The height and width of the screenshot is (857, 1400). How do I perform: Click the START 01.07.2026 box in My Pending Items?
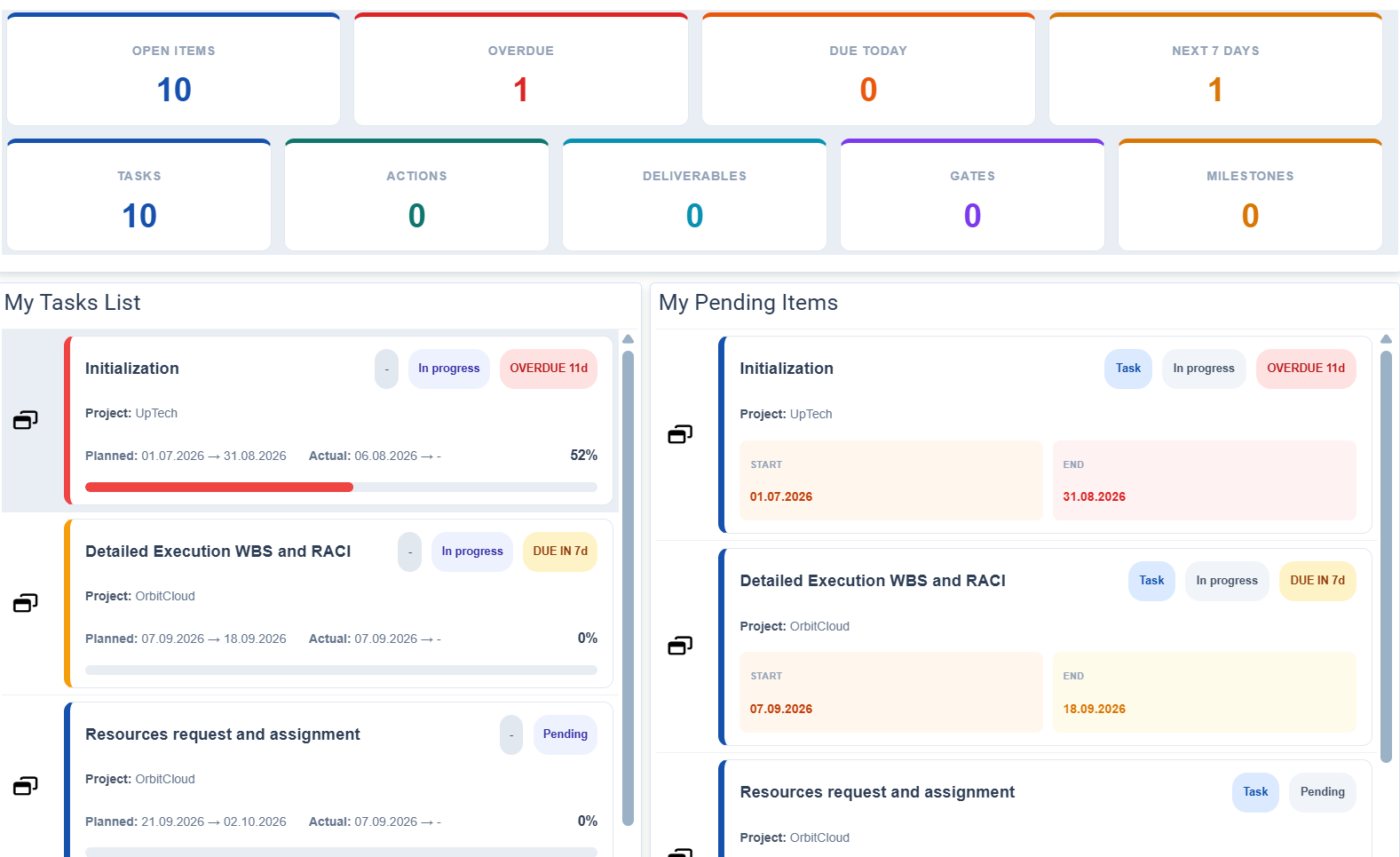(x=891, y=480)
